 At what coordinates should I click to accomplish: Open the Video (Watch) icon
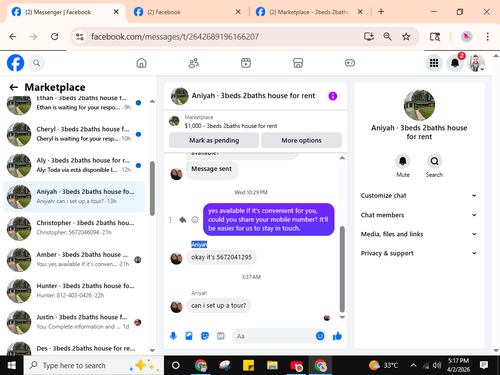coord(246,63)
